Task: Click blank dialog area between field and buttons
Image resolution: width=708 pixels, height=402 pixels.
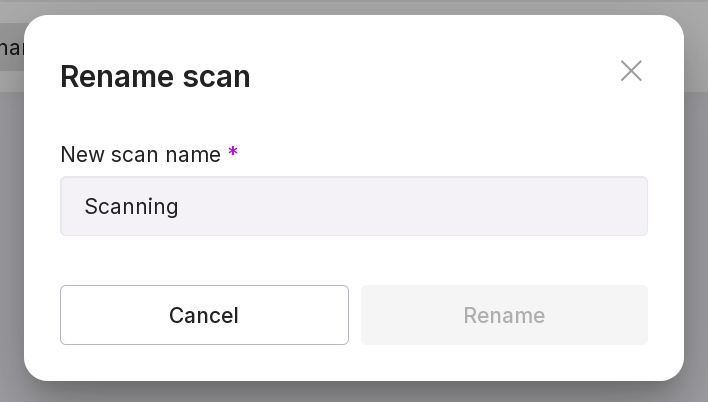Action: (x=354, y=260)
